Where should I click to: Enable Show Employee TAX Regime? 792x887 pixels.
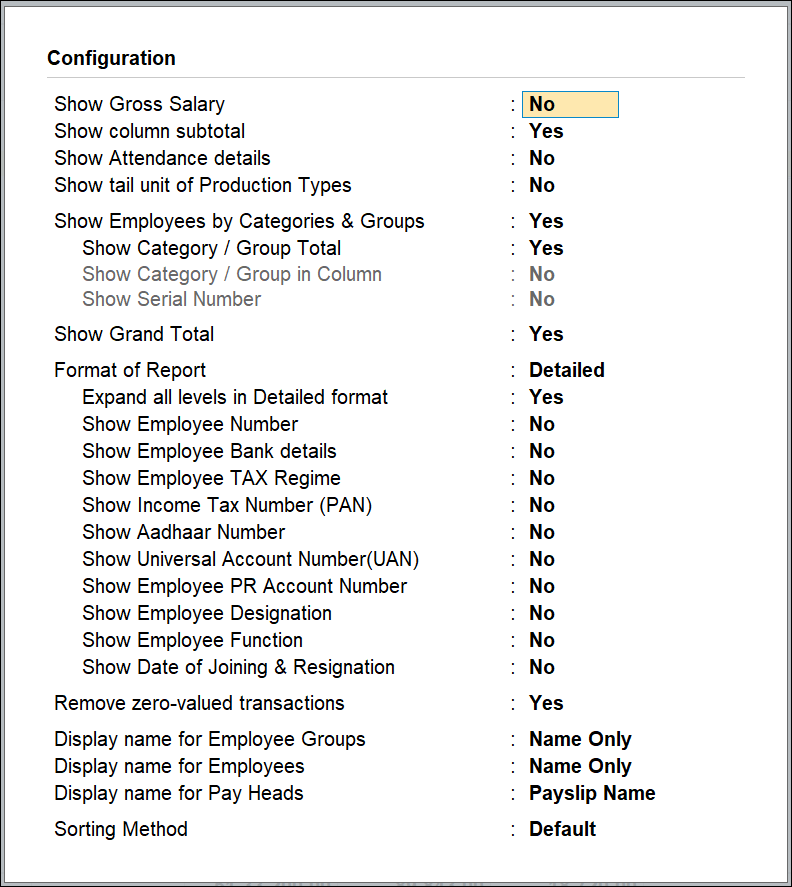click(x=541, y=478)
